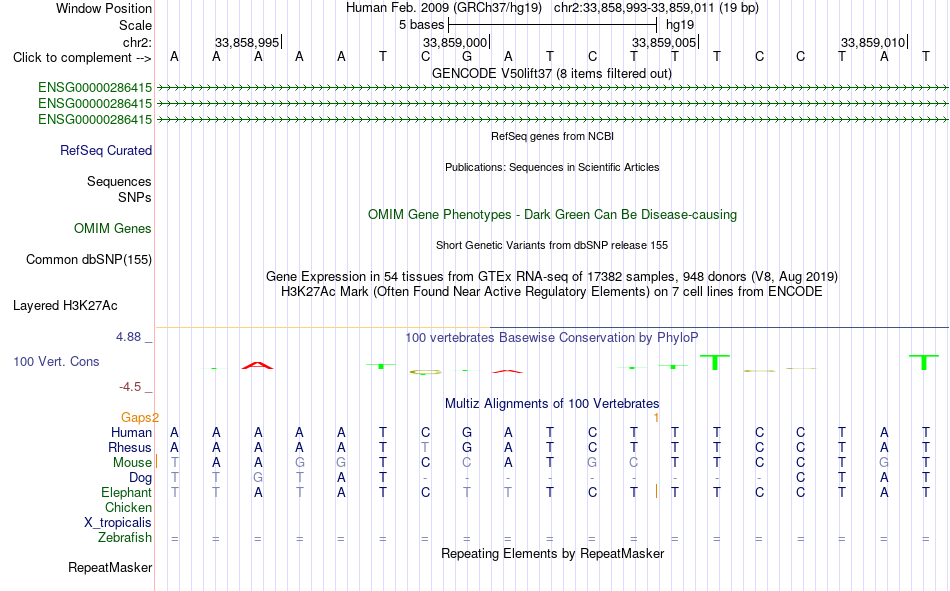Screen dimensions: 950x591
Task: Open the Layered H3K27Ac track label
Action: tap(65, 306)
